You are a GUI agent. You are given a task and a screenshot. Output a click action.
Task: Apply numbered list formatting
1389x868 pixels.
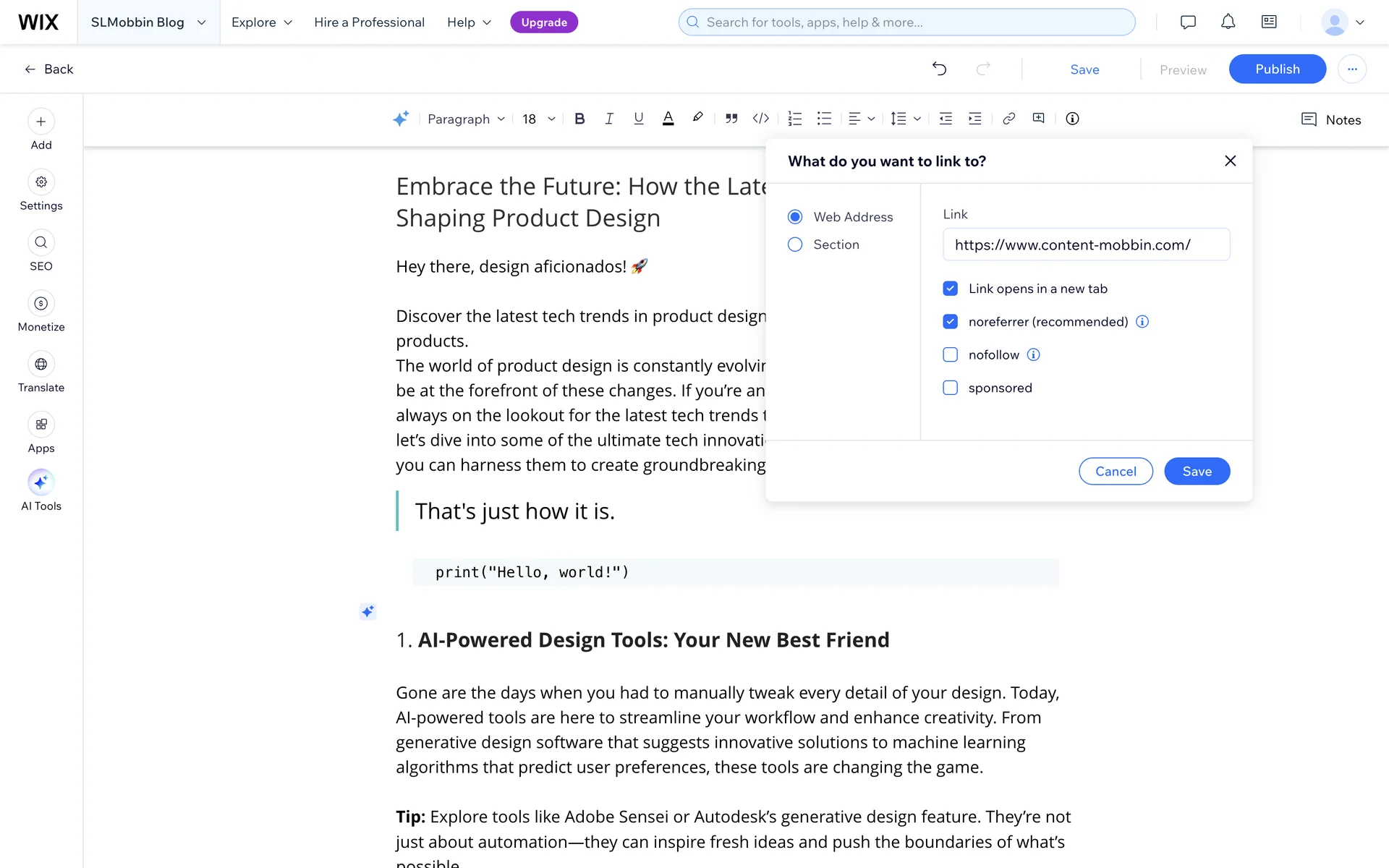(794, 119)
